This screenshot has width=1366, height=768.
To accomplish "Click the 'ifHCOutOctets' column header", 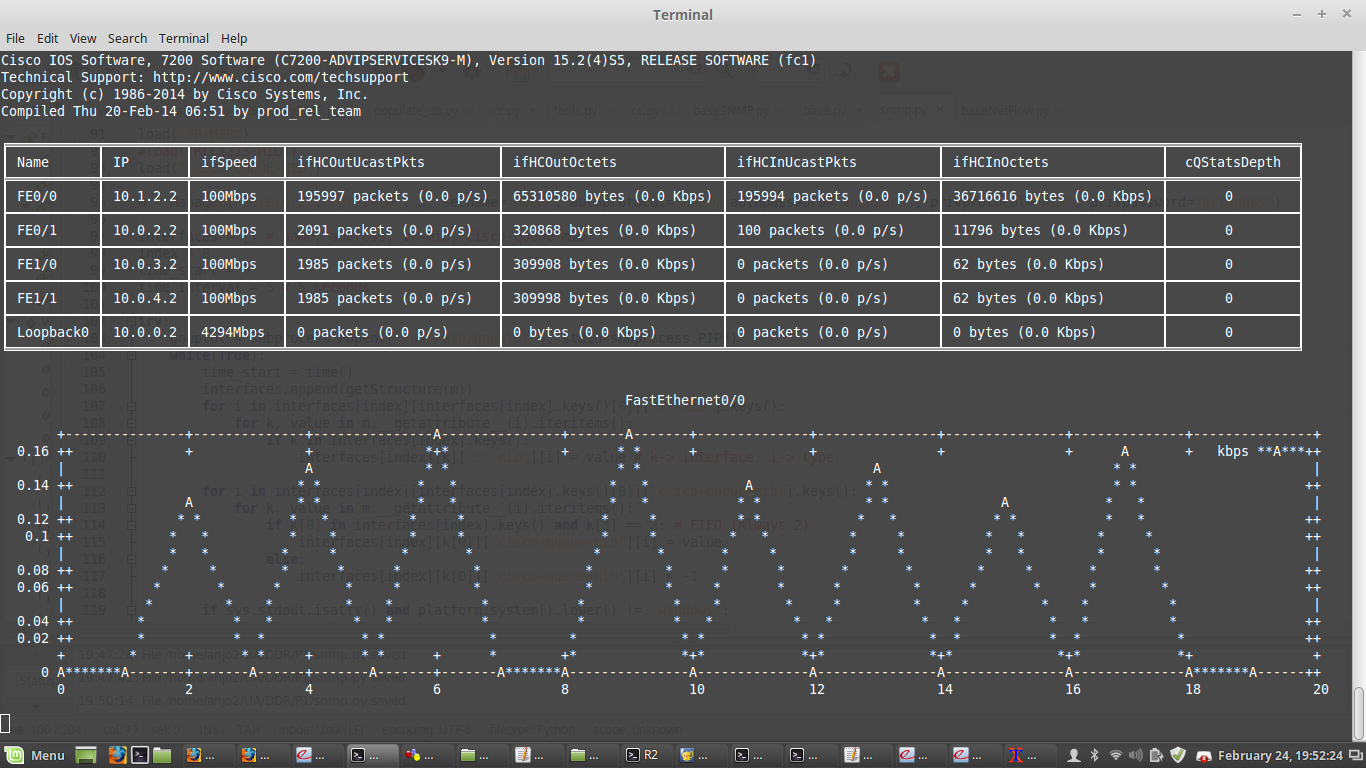I will coord(565,162).
